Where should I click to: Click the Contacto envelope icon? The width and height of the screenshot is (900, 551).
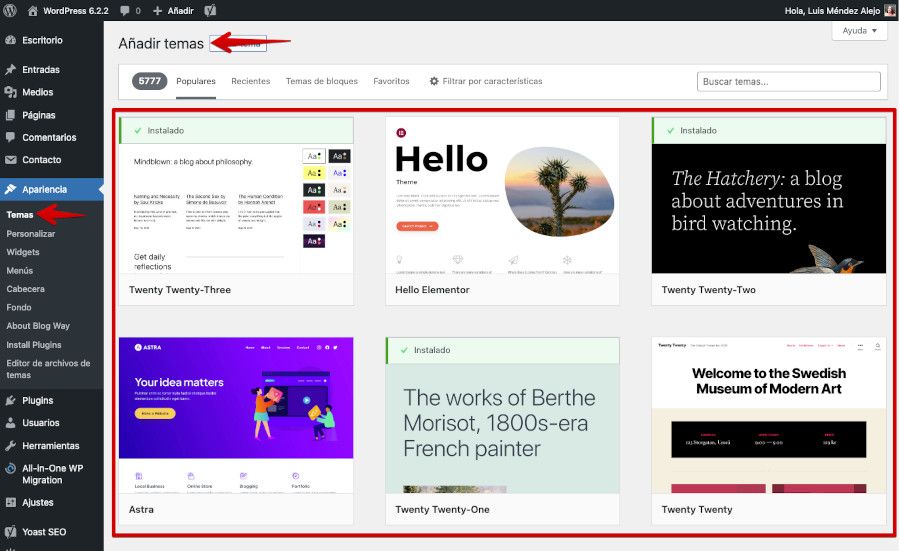click(10, 160)
